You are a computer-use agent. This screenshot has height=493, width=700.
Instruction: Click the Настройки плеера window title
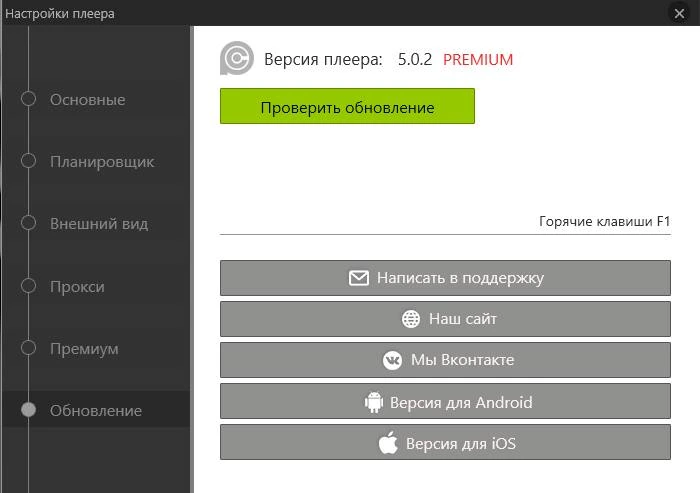click(60, 13)
